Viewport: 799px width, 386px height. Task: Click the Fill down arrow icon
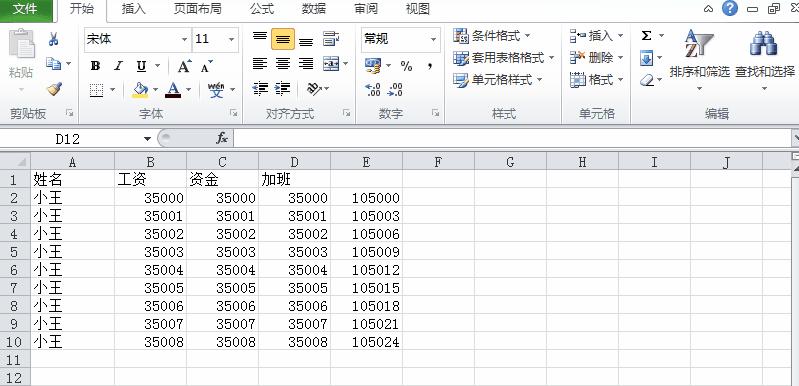tap(646, 58)
